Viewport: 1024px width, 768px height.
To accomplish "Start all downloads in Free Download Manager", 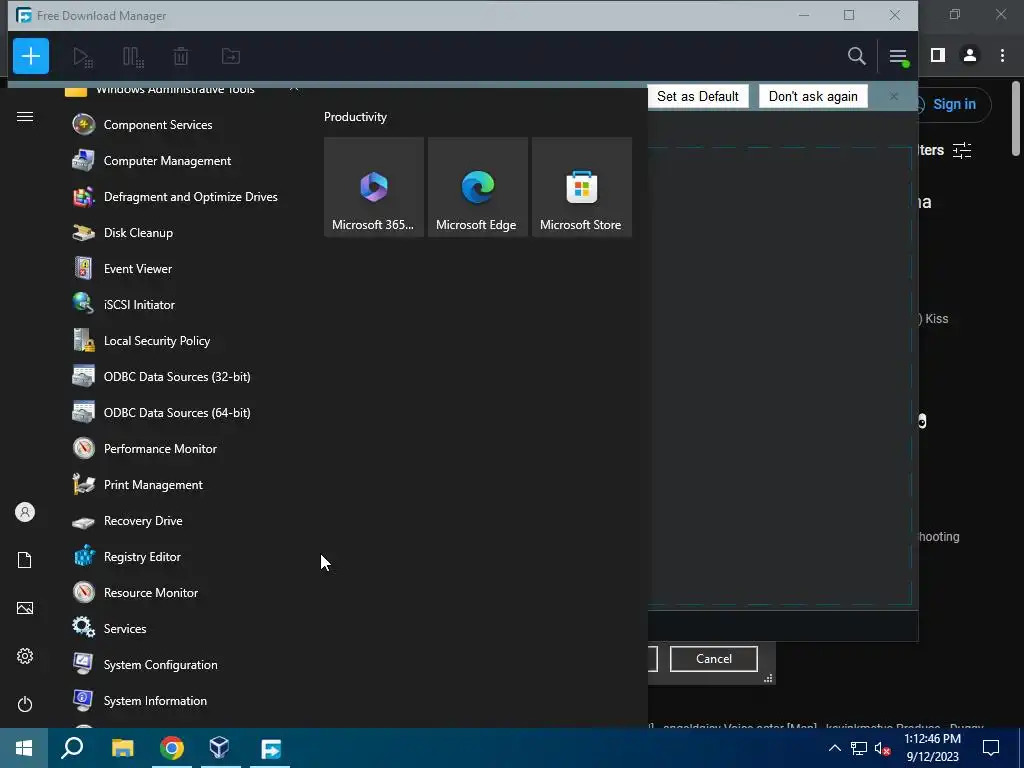I will tap(83, 57).
